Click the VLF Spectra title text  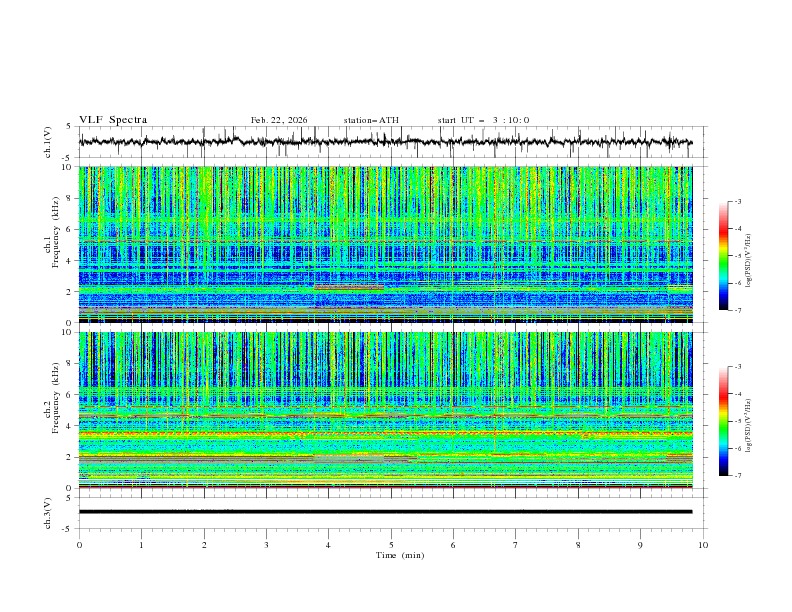pos(113,120)
